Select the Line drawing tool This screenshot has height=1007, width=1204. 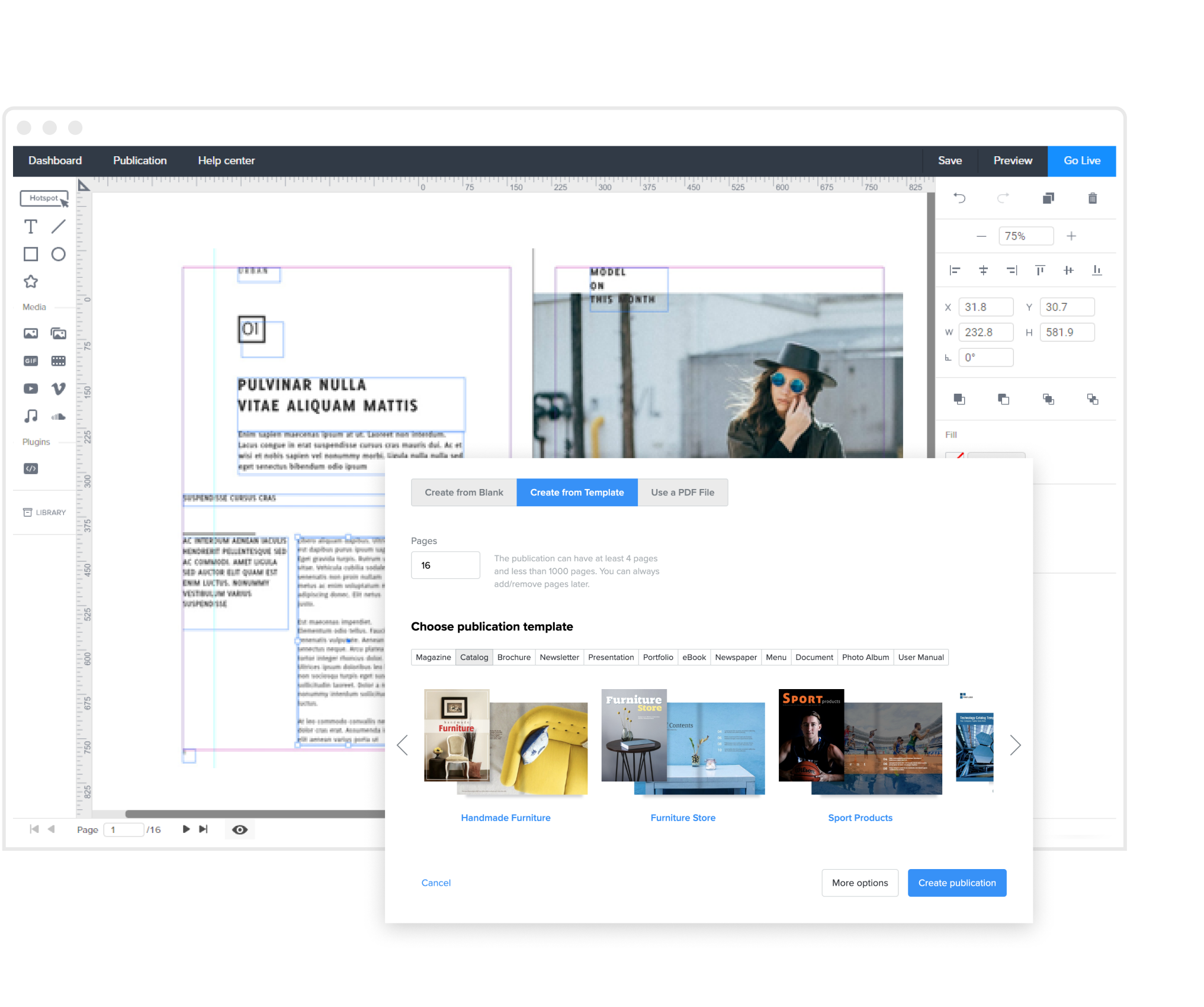pos(58,227)
